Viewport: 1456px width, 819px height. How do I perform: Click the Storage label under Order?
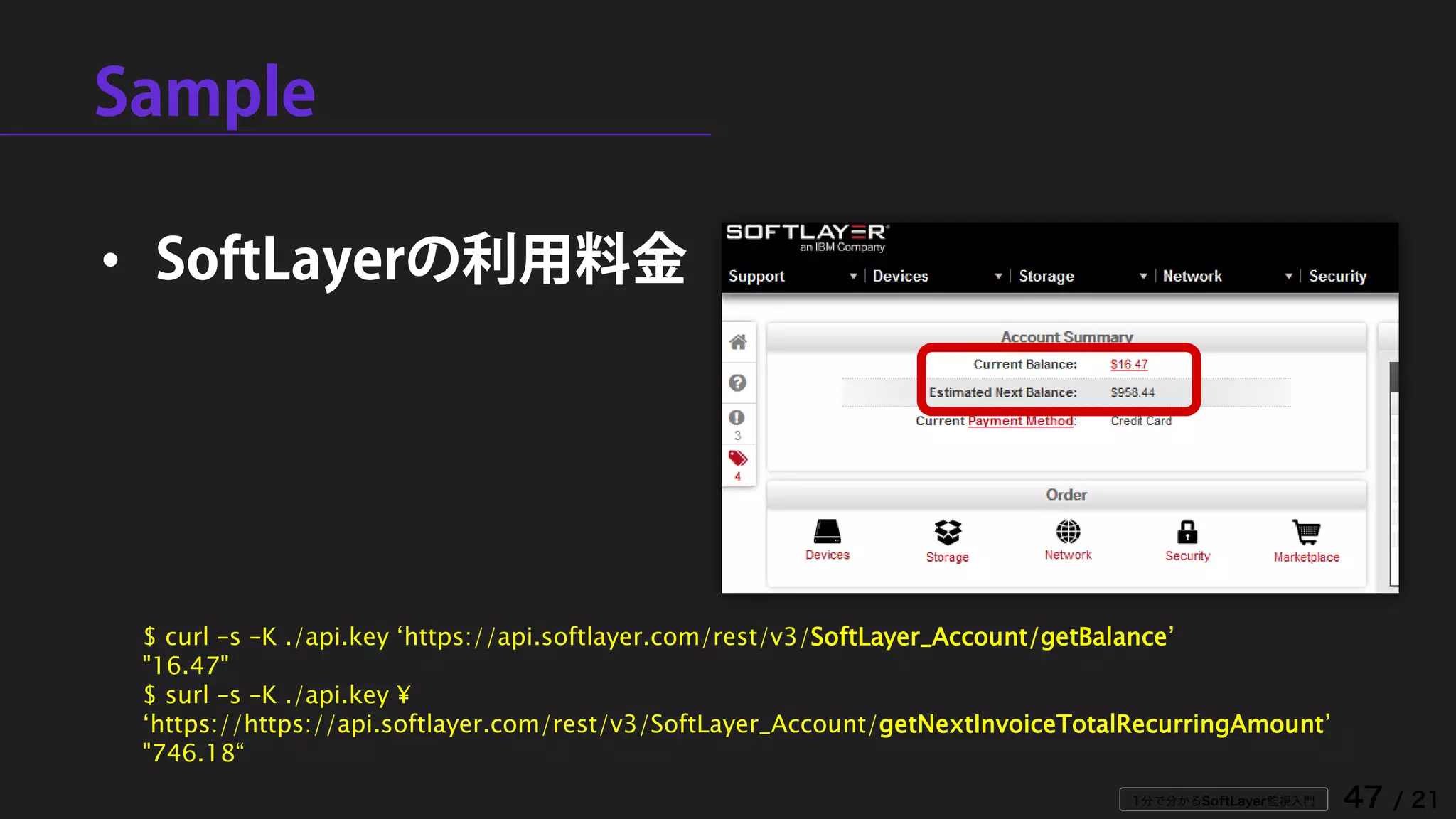click(x=948, y=557)
